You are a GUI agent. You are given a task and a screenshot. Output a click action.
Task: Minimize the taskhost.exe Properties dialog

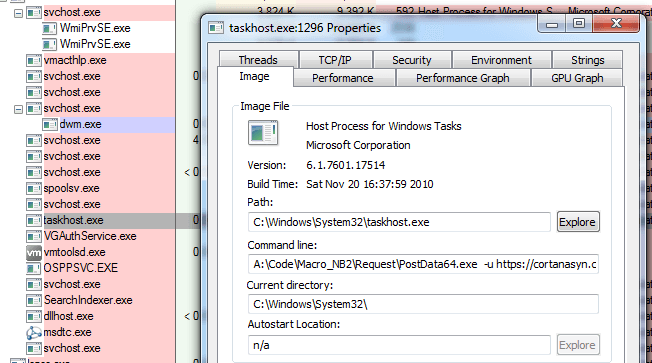552,24
